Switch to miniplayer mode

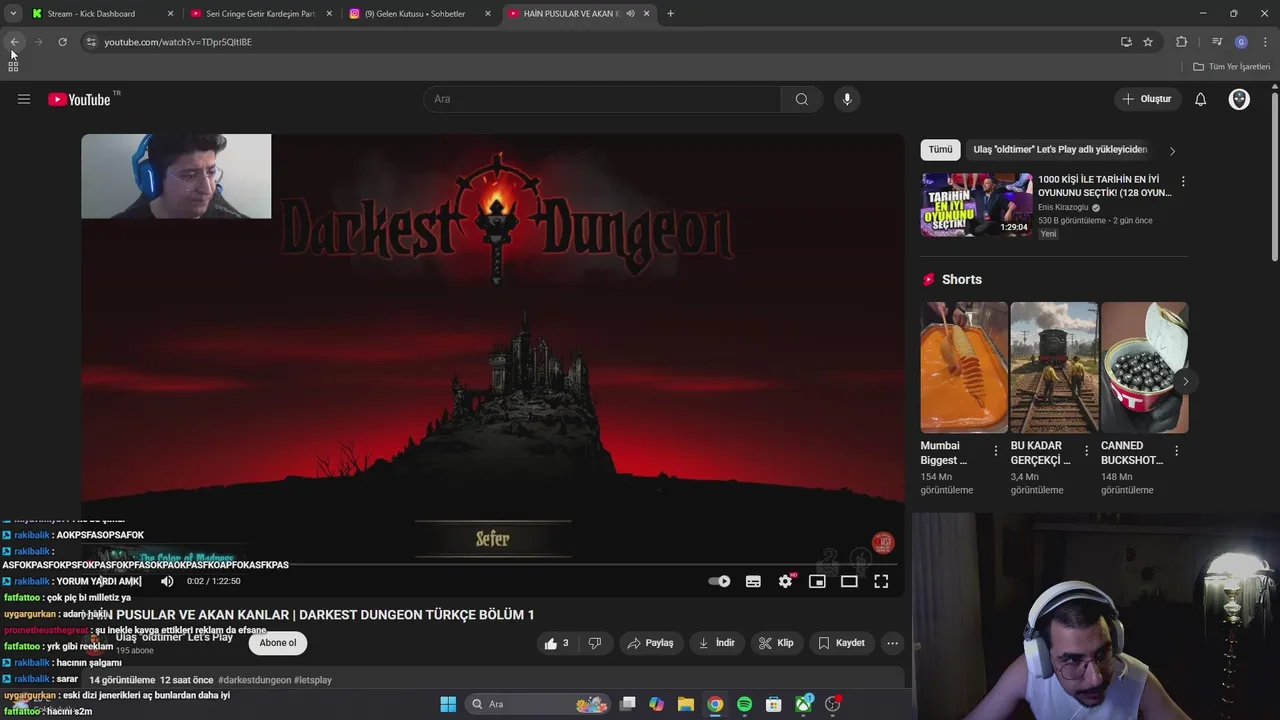pyautogui.click(x=817, y=581)
